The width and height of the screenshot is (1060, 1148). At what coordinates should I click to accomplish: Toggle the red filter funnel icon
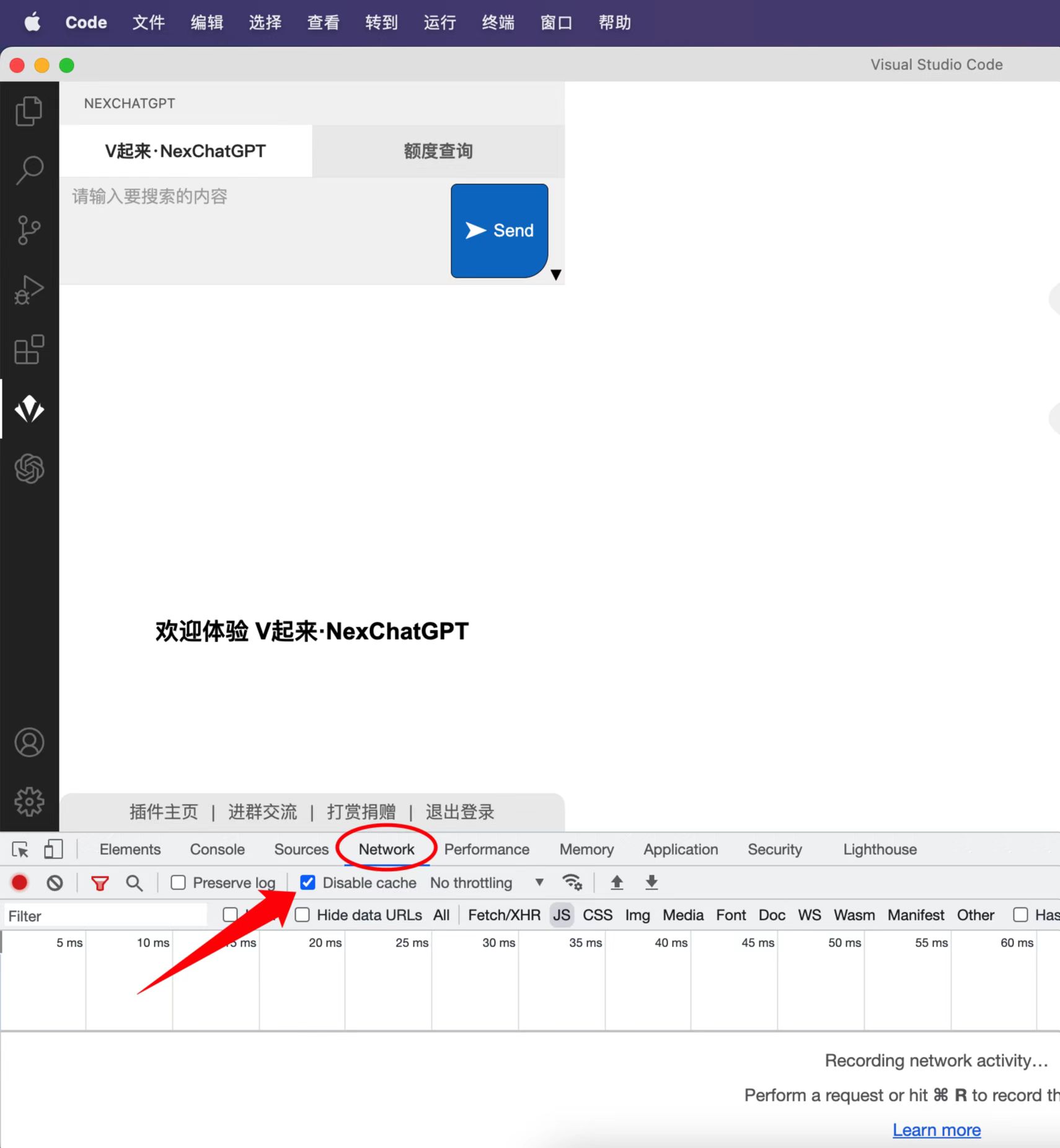pos(100,883)
